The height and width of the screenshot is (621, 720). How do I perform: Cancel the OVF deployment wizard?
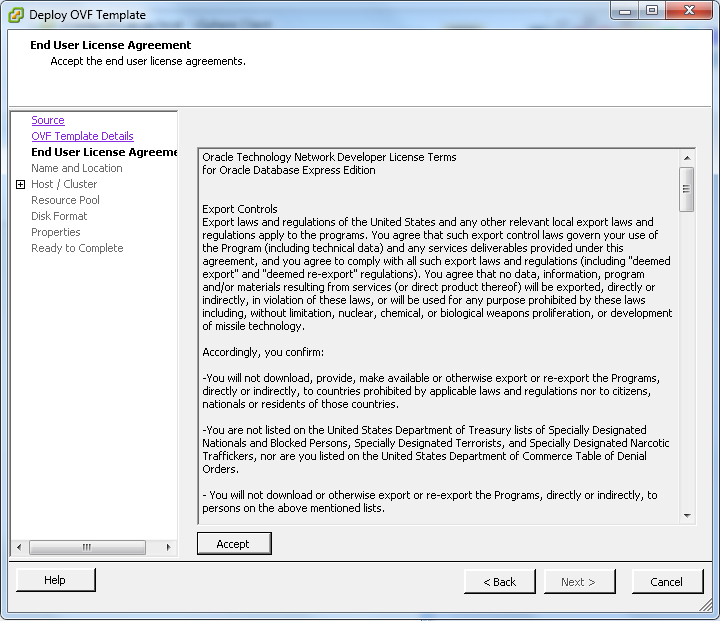point(667,582)
